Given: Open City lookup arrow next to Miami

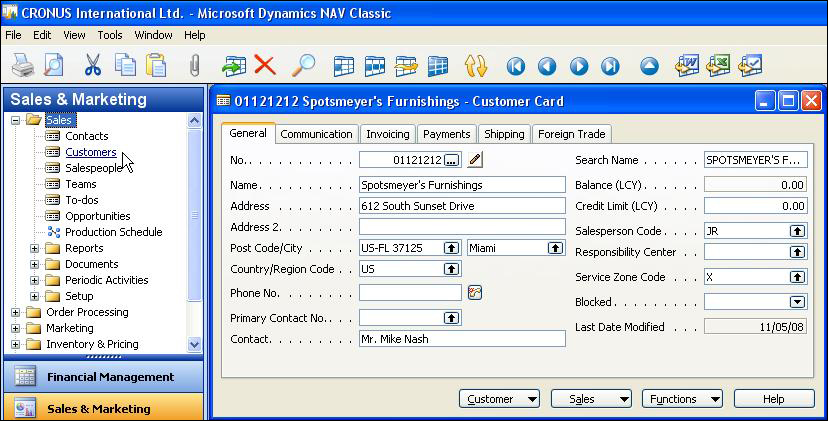Looking at the screenshot, I should [555, 248].
